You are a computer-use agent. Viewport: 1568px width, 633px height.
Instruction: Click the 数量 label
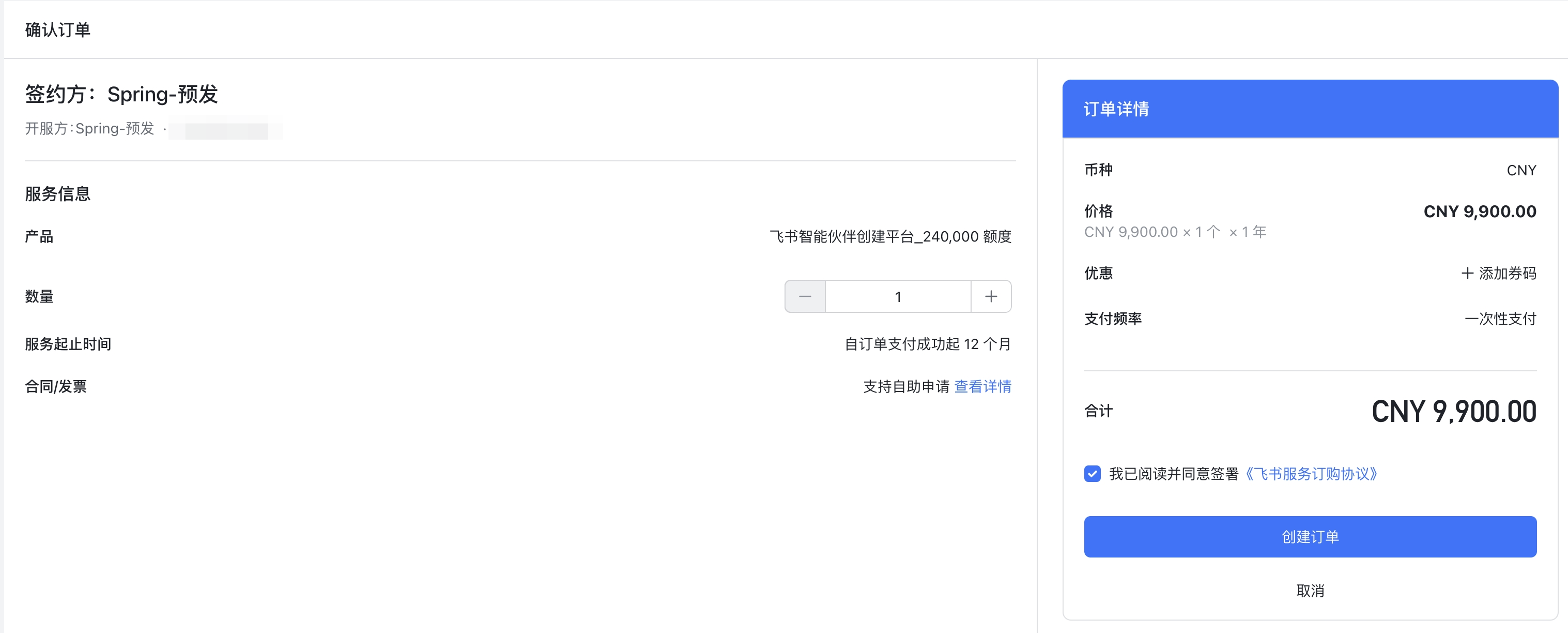39,297
